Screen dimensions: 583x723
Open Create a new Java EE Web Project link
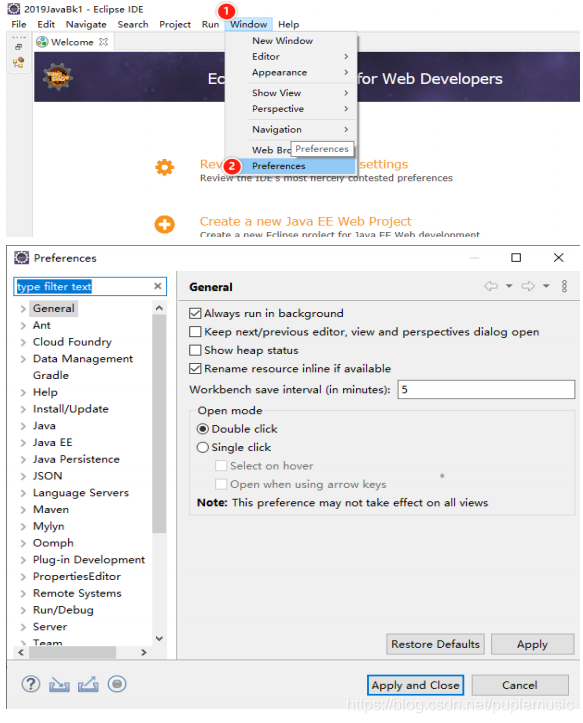click(305, 221)
